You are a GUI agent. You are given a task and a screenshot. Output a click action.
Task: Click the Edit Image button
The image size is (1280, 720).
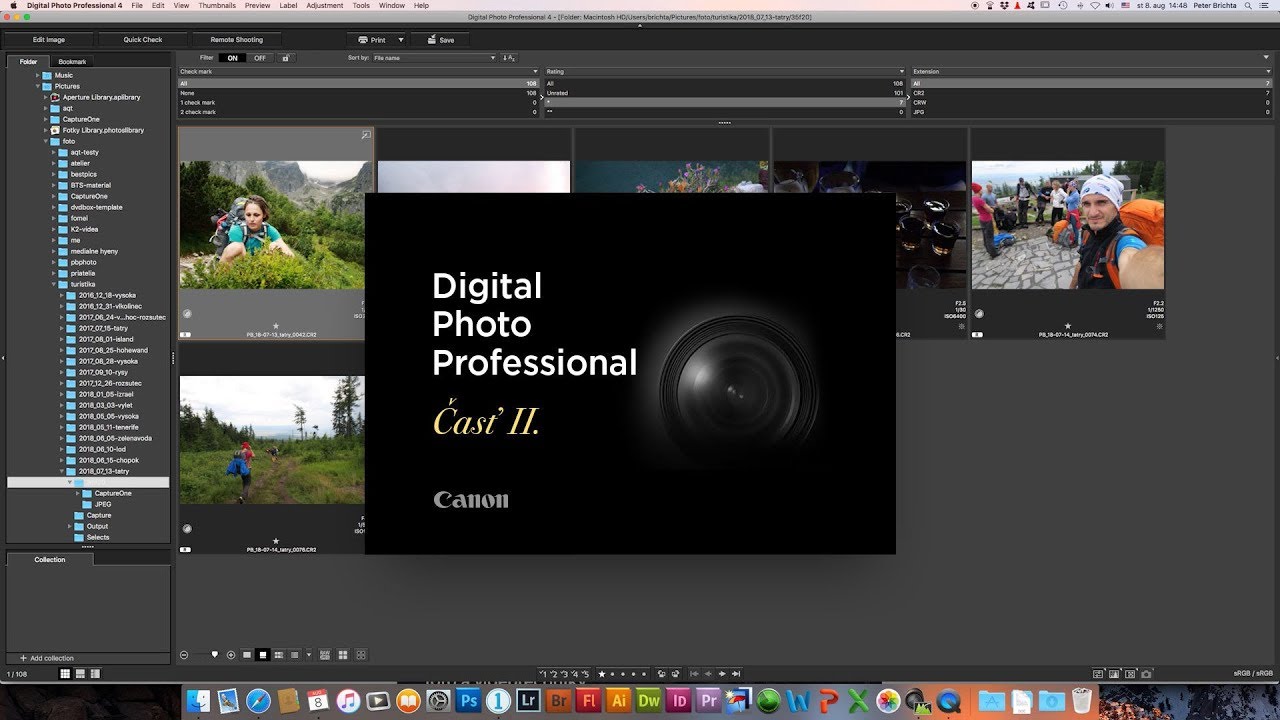[x=49, y=40]
